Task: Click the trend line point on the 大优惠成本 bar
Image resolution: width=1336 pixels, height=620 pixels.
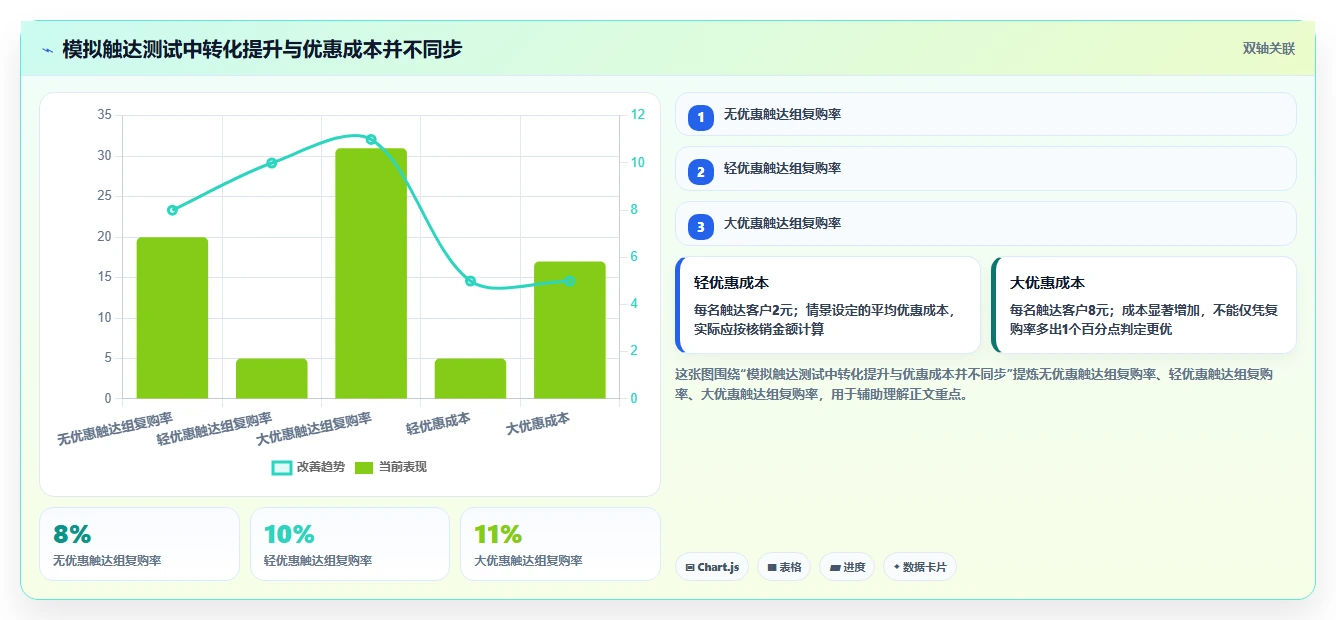Action: click(570, 281)
